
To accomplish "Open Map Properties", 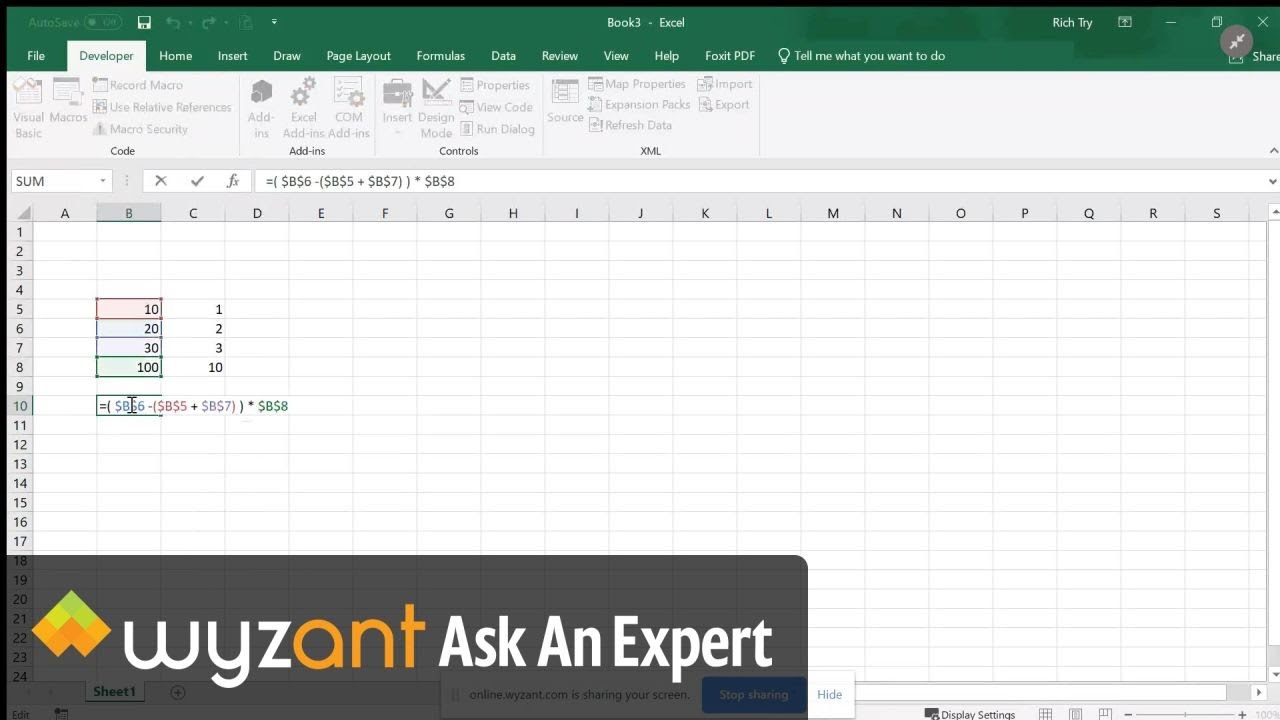I will [x=637, y=84].
